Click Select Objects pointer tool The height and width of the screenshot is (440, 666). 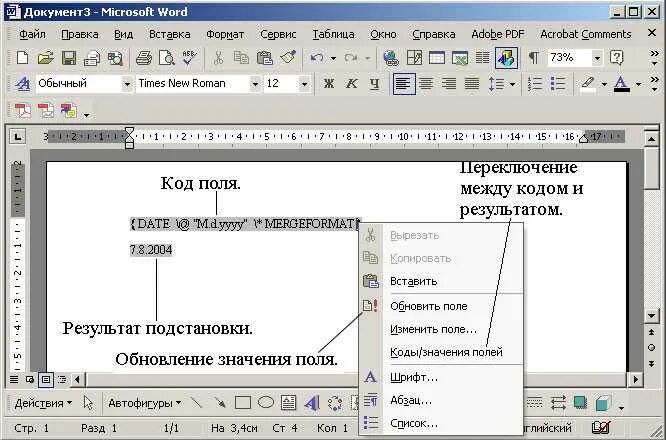click(x=88, y=403)
